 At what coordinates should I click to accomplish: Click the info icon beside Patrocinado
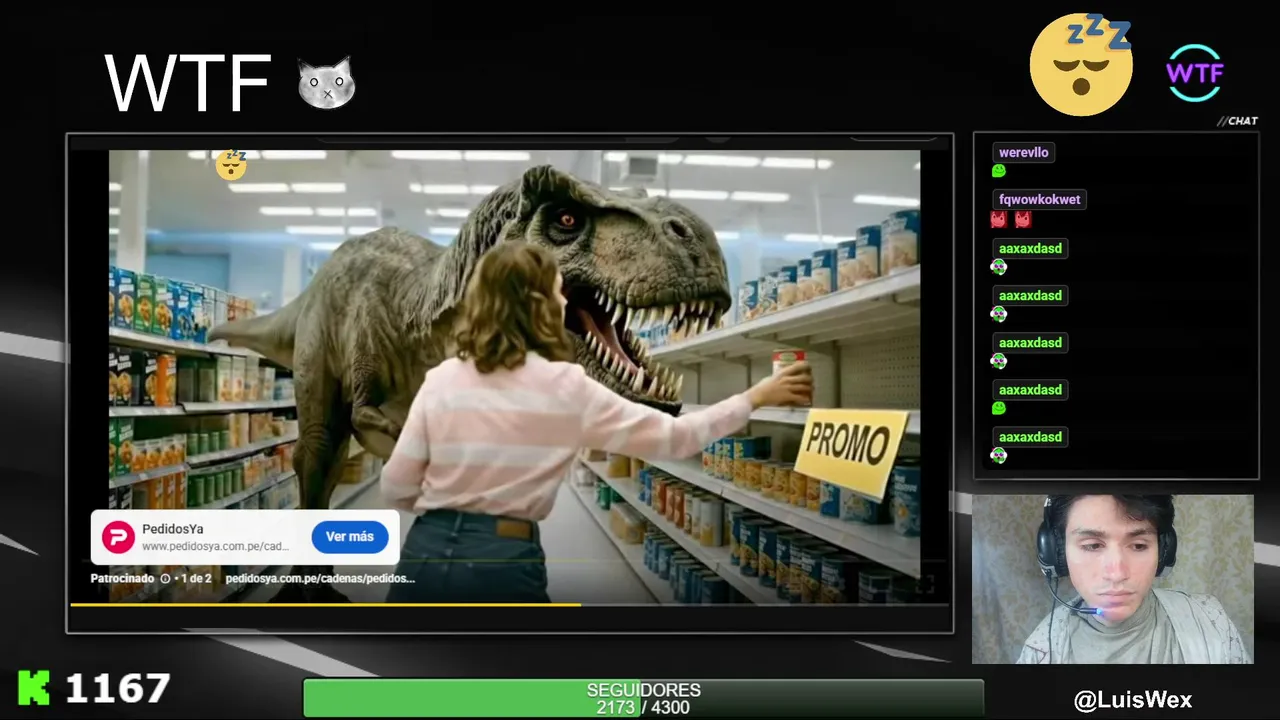pyautogui.click(x=165, y=578)
